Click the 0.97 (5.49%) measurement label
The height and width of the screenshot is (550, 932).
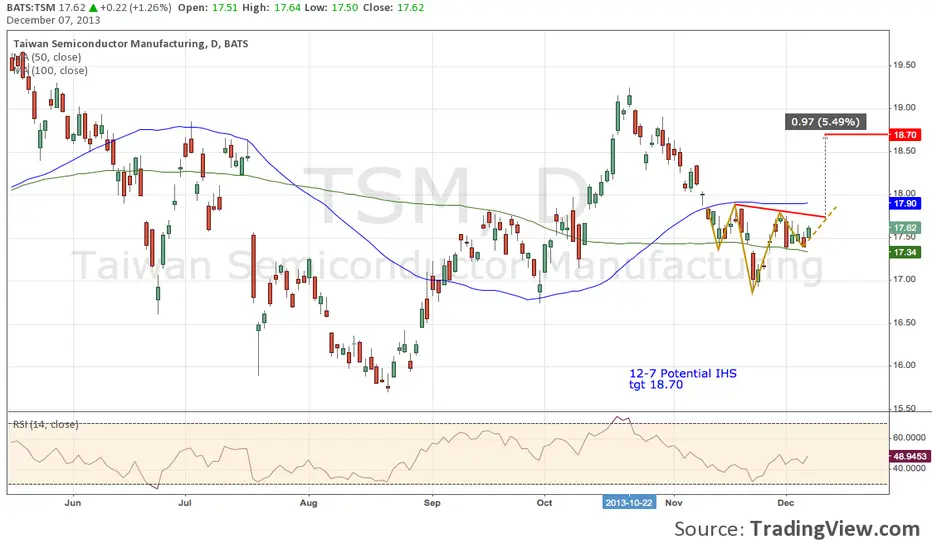tap(825, 122)
